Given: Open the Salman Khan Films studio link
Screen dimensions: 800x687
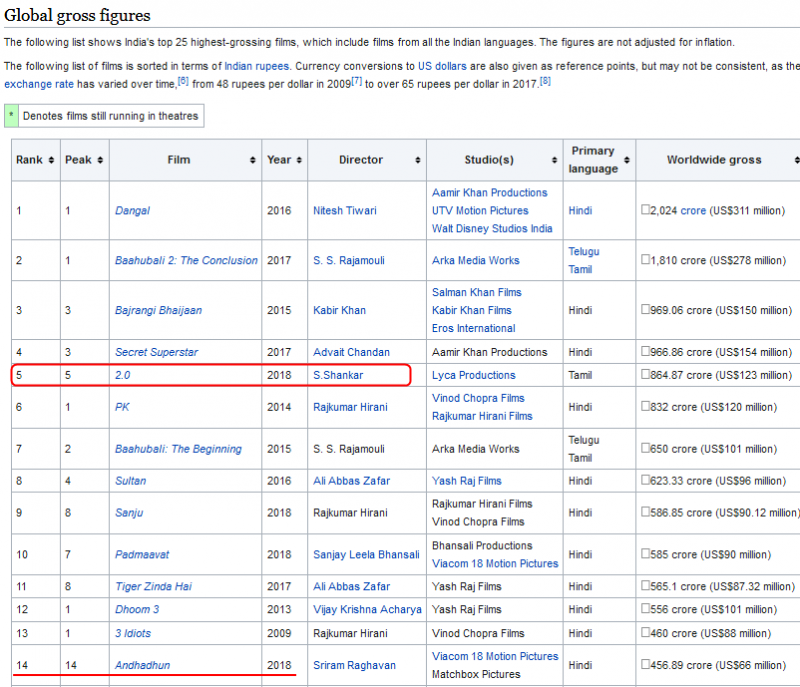Looking at the screenshot, I should click(477, 293).
